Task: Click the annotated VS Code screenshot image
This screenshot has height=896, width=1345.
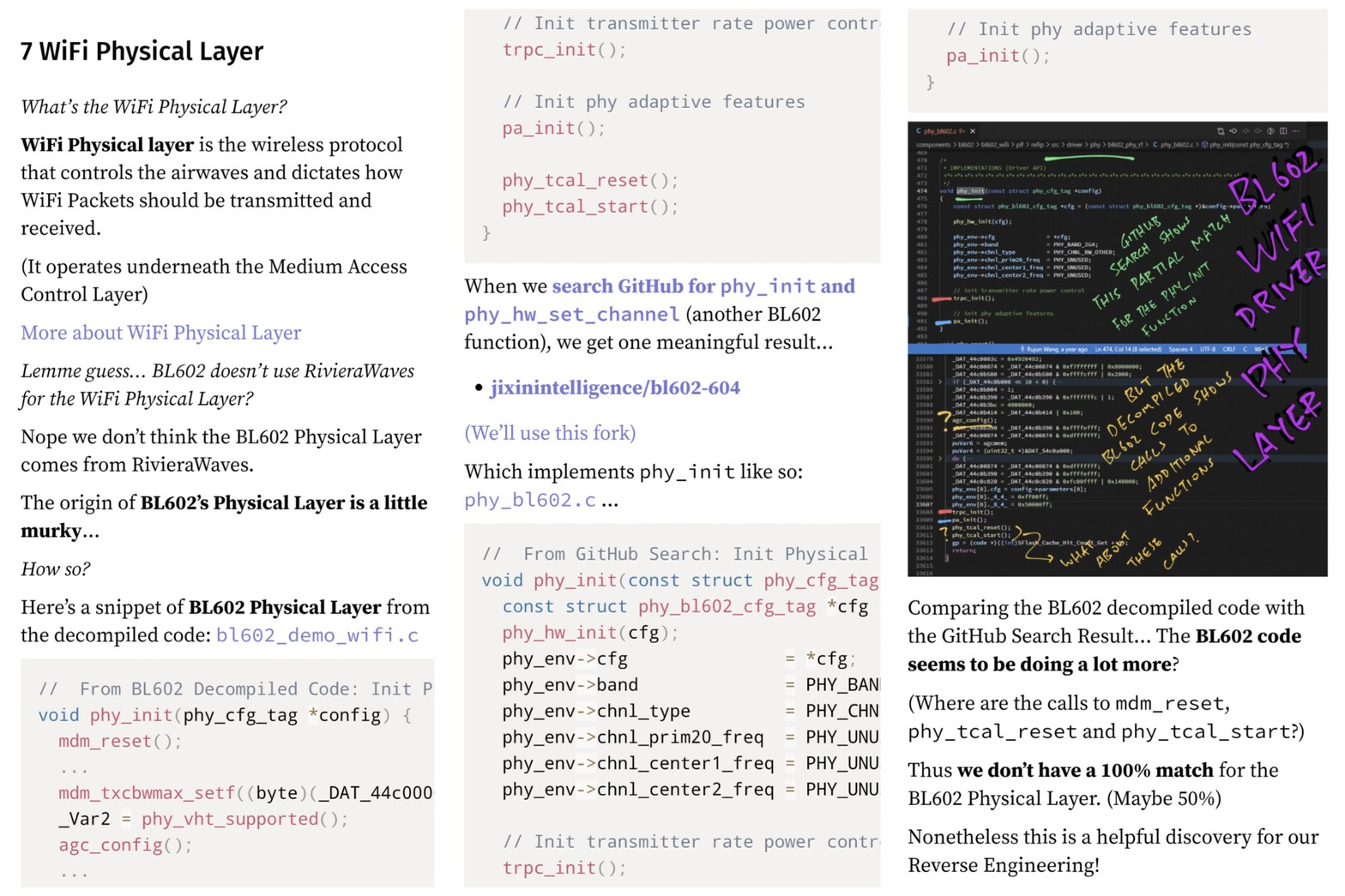Action: pos(1117,349)
